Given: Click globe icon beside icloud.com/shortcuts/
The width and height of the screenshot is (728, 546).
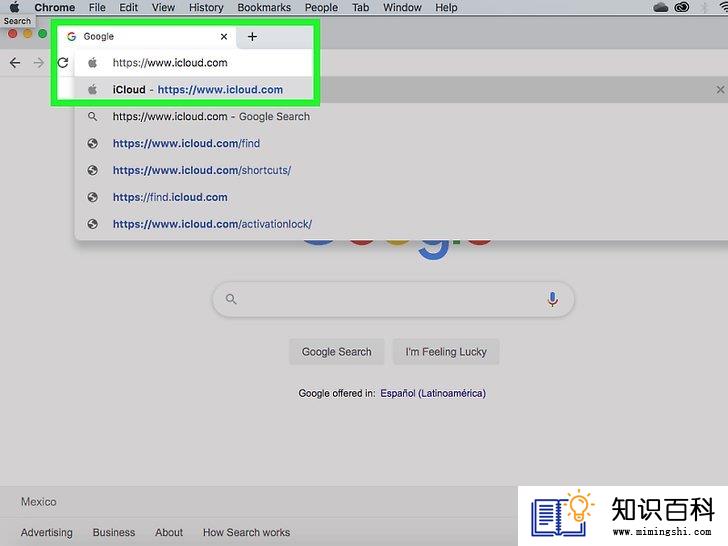Looking at the screenshot, I should (x=93, y=170).
